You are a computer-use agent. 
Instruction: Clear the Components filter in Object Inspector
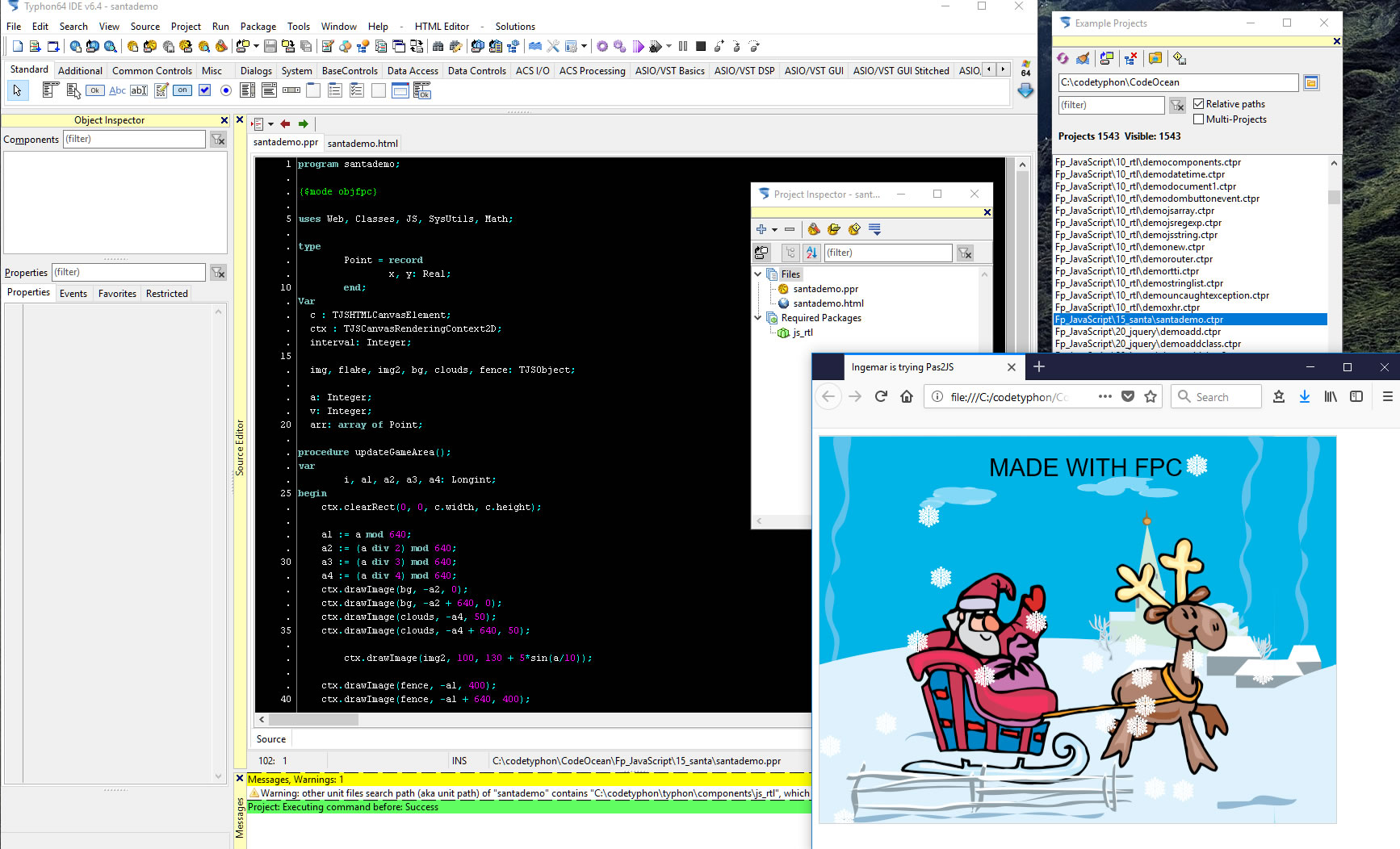point(218,140)
